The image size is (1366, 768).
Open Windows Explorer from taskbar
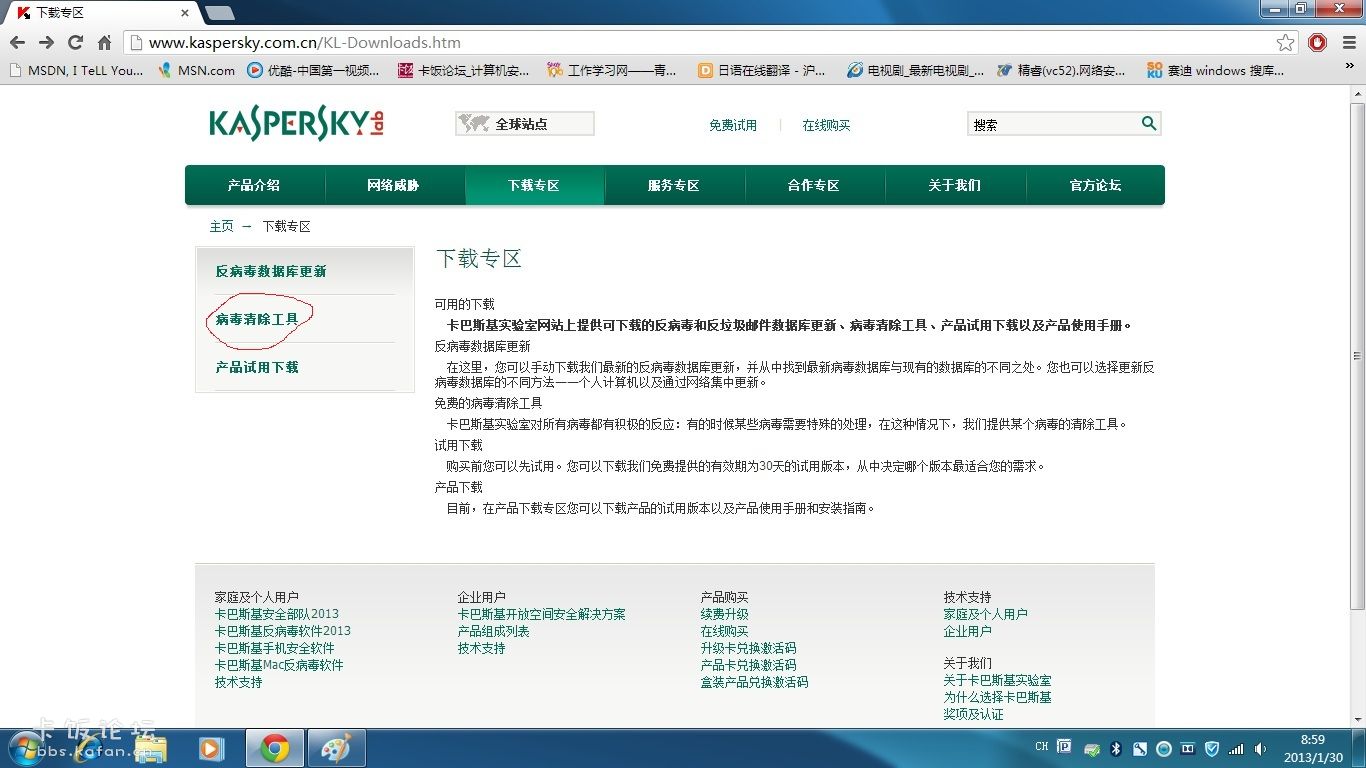[x=150, y=748]
